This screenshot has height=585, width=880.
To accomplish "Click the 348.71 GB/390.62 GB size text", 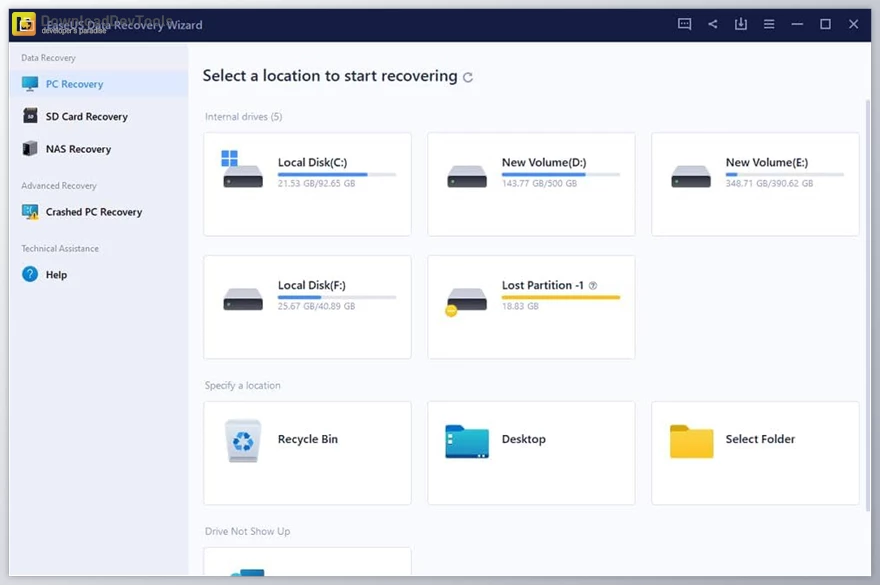I will pyautogui.click(x=769, y=184).
